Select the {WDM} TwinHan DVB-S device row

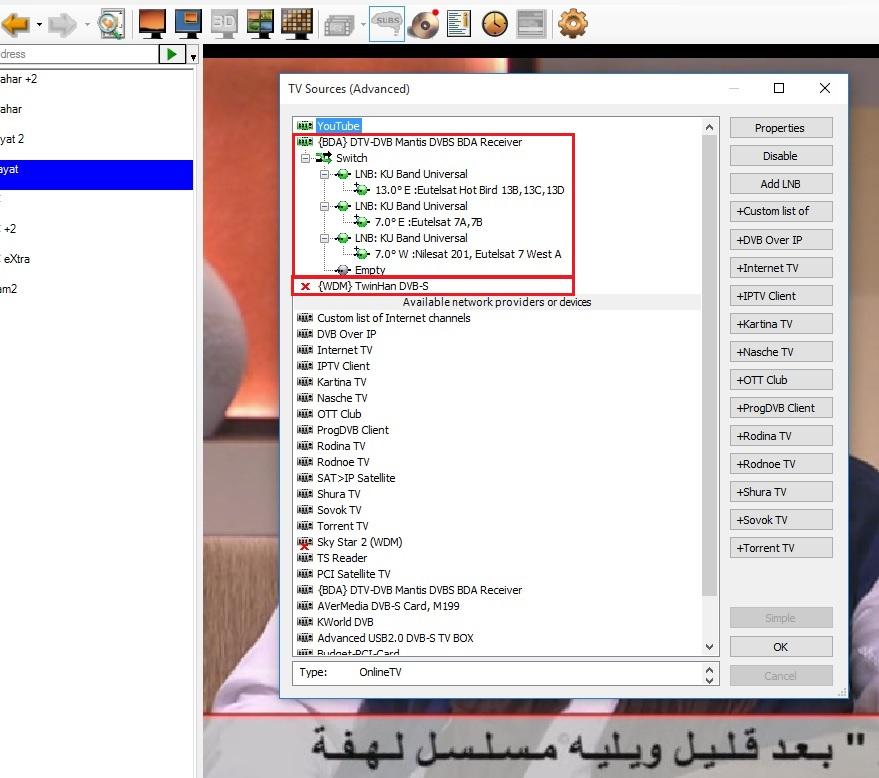(x=373, y=286)
